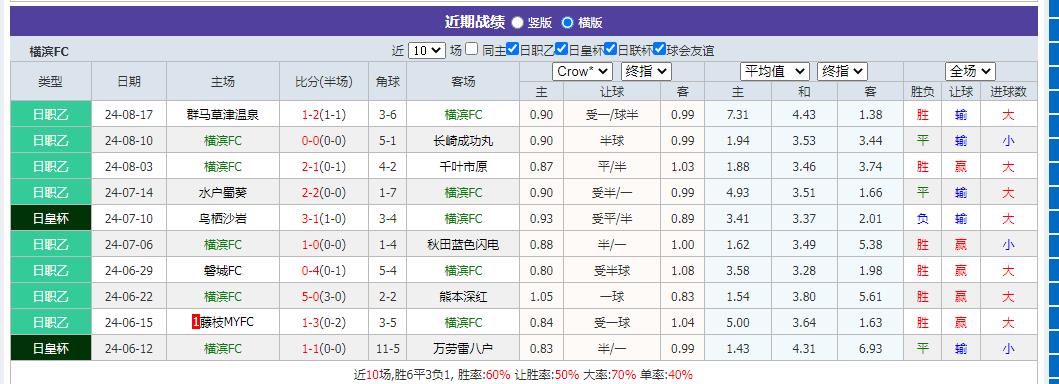The width and height of the screenshot is (1059, 384).
Task: Click the 受平/半 handicap cell
Action: click(612, 219)
